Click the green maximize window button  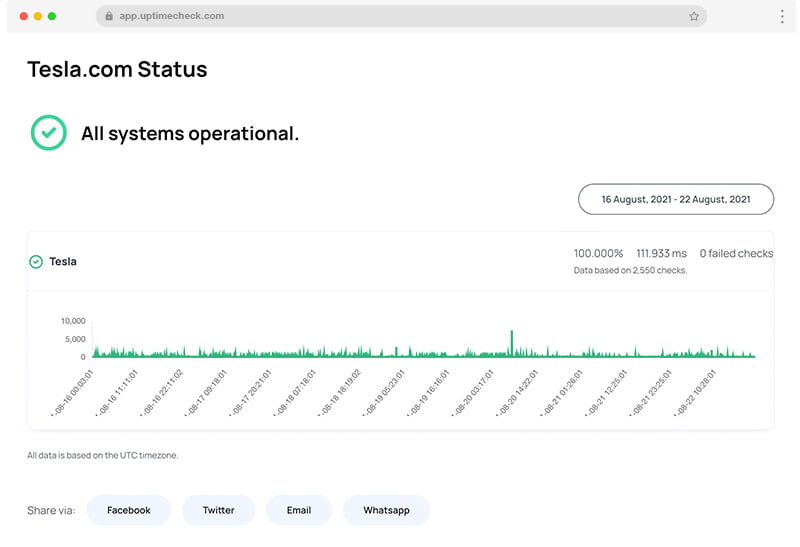click(52, 16)
